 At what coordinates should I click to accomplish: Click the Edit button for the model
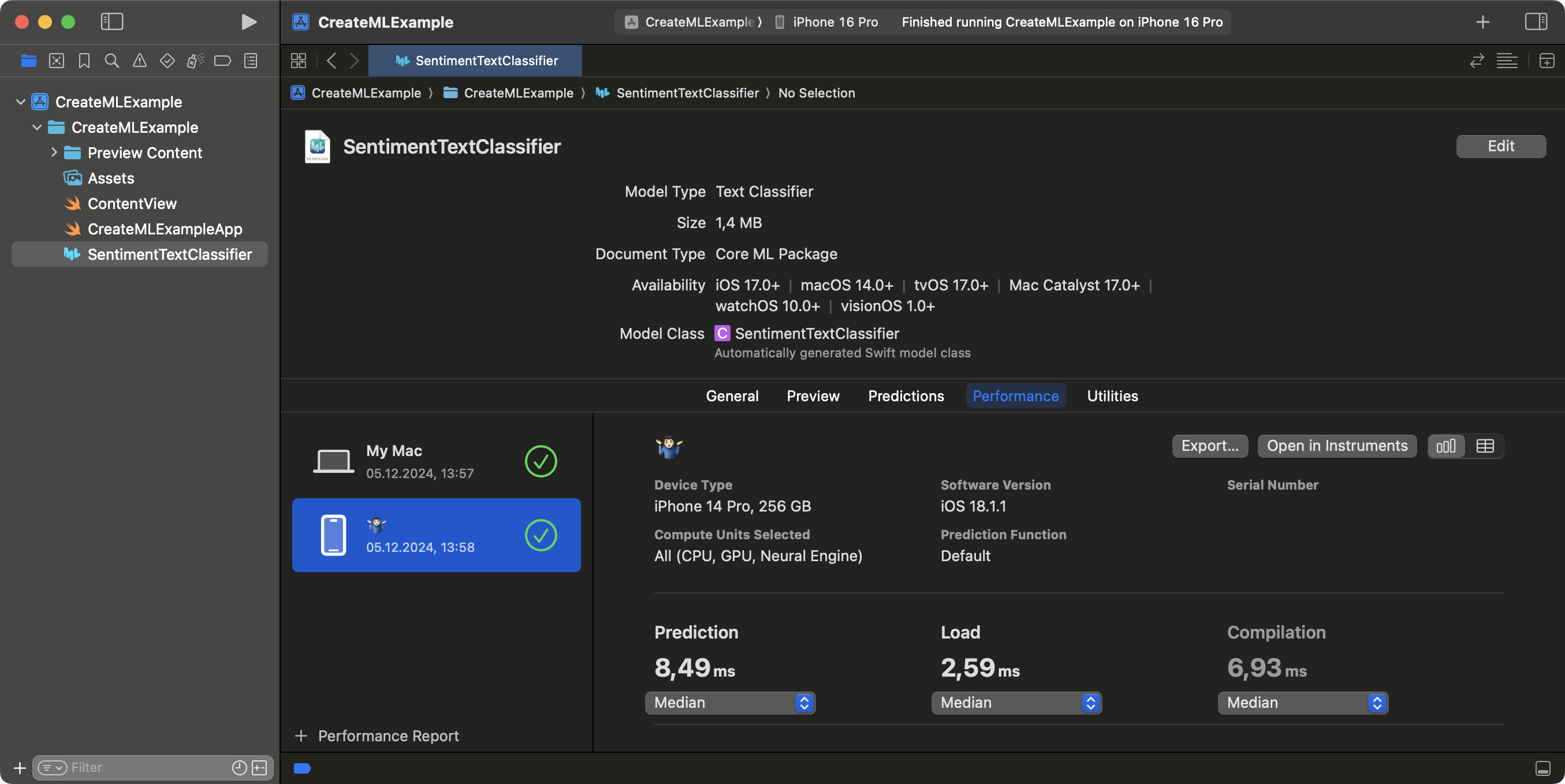[1500, 147]
